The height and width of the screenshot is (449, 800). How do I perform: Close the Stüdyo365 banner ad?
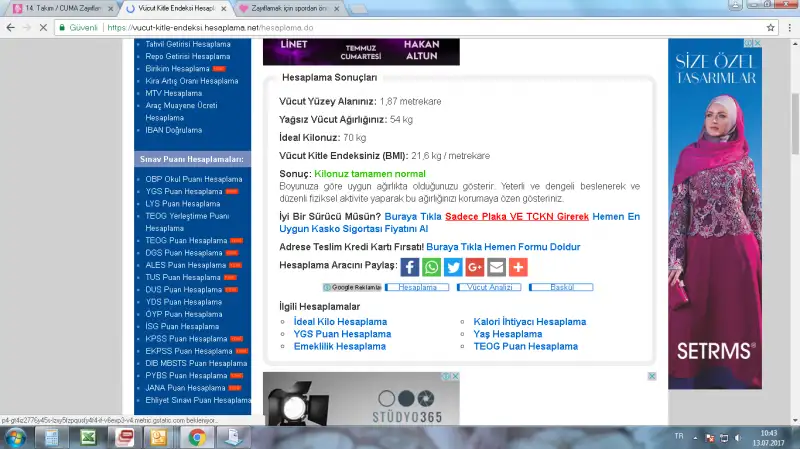pyautogui.click(x=455, y=377)
